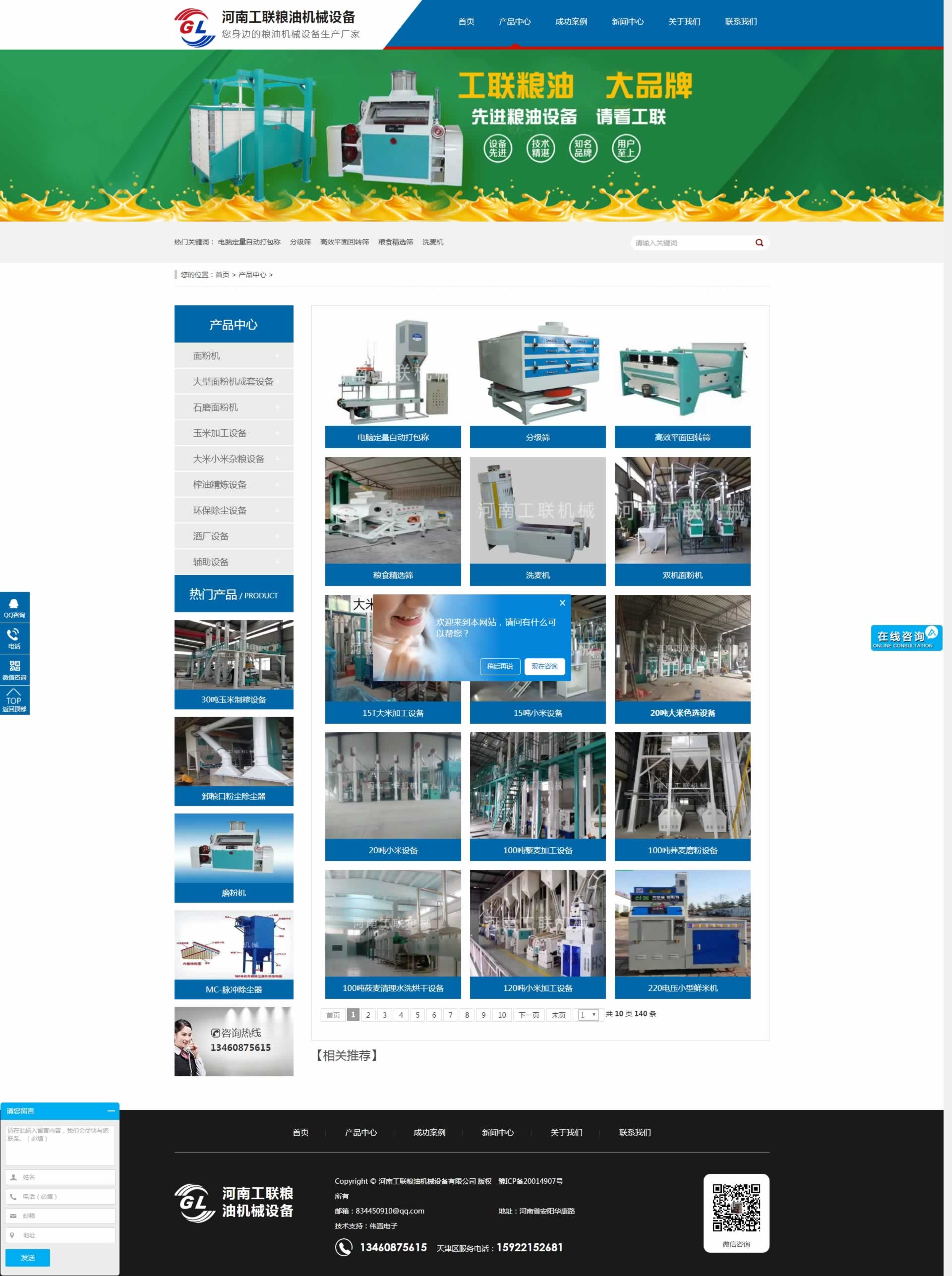The height and width of the screenshot is (1276, 952).
Task: Click the 现在咨询 button in popup
Action: pyautogui.click(x=544, y=666)
